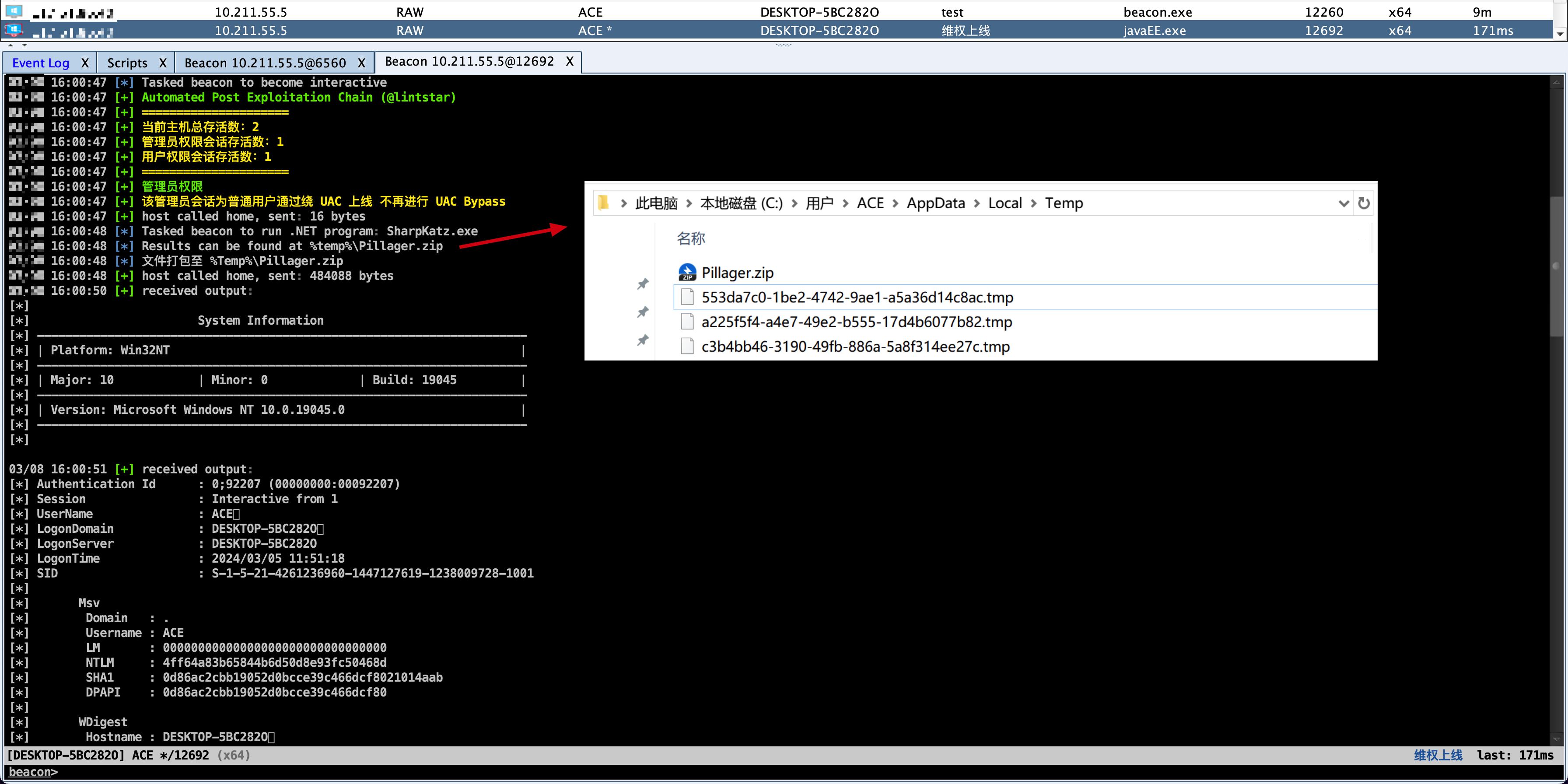Screen dimensions: 1568x784
Task: Open the address bar history dropdown
Action: (x=1344, y=203)
